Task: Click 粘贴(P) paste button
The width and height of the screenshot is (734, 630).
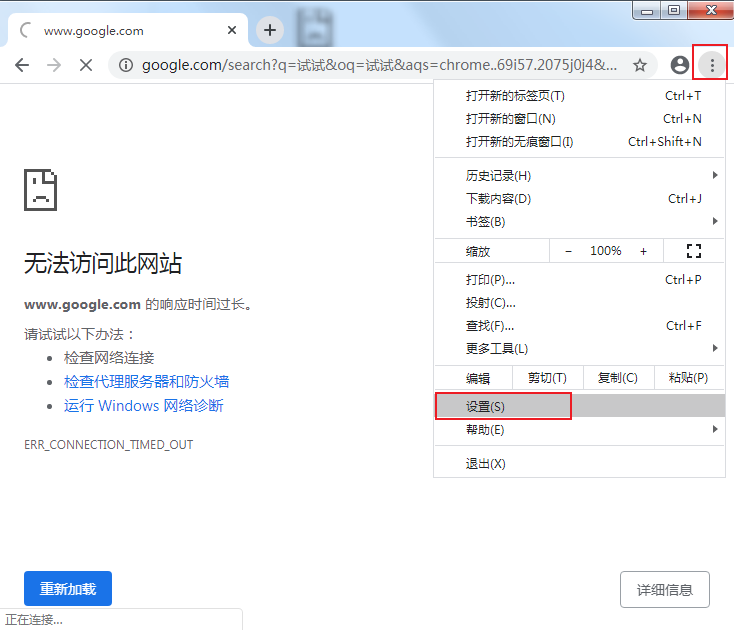Action: click(689, 378)
